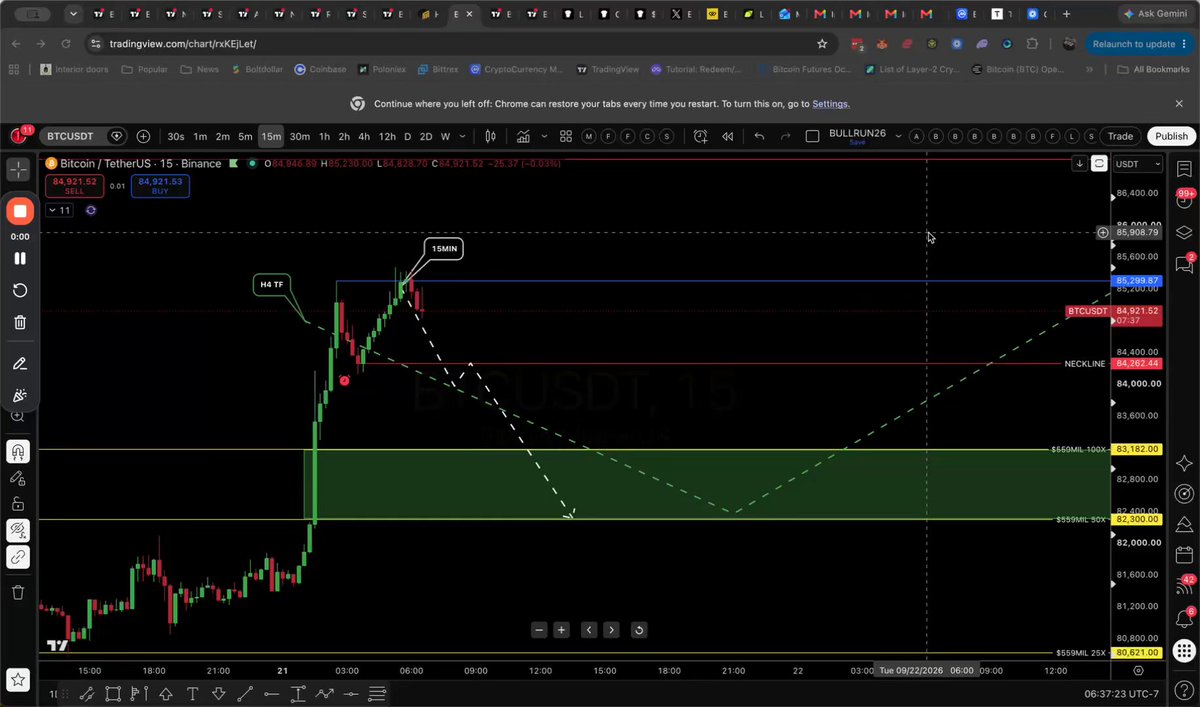Screen dimensions: 1200x707
Task: Create an alert with the alarm clock icon
Action: (x=700, y=136)
